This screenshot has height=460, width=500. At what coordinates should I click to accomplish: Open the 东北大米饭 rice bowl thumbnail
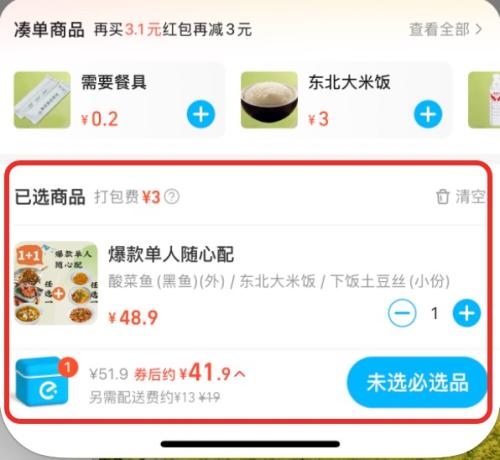click(x=269, y=100)
